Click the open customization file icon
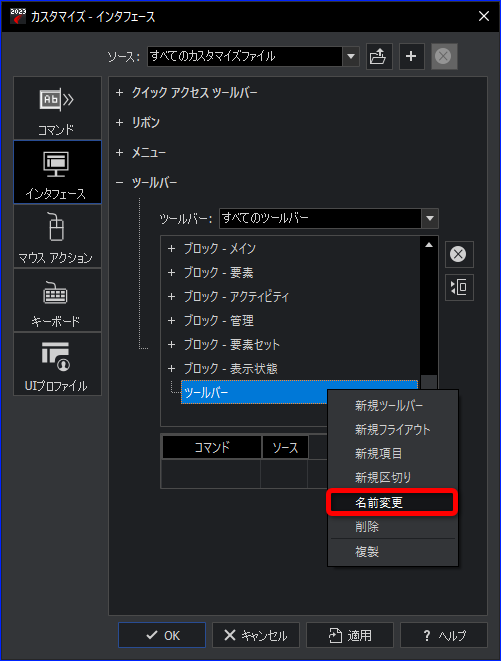501x661 pixels. click(x=379, y=56)
